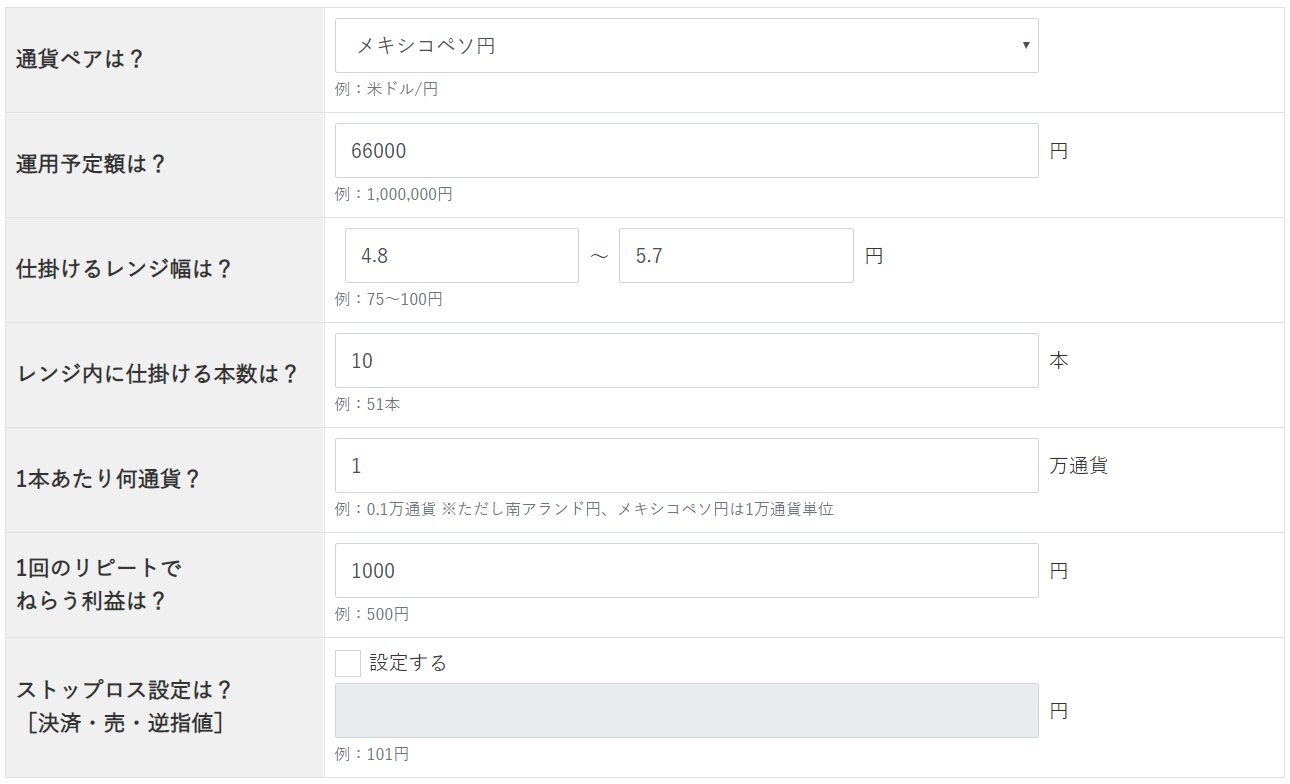
Task: Focus the 本数 field containing 10
Action: click(686, 361)
